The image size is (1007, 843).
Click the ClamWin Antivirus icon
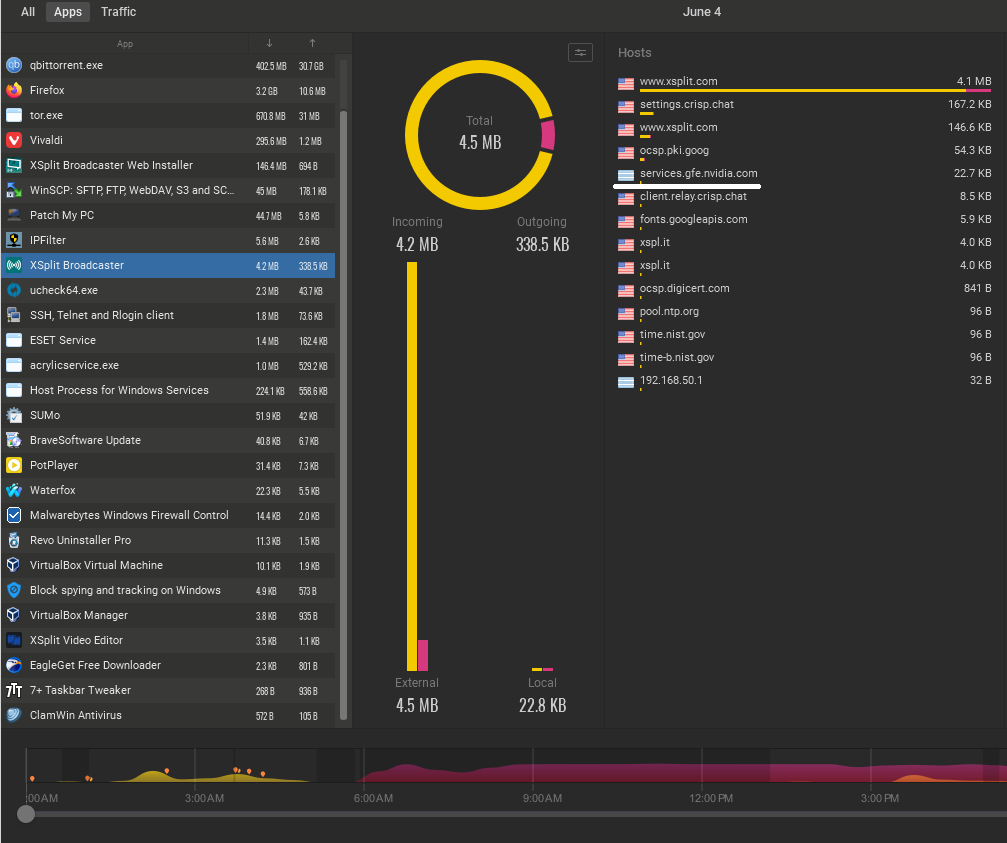click(x=14, y=716)
